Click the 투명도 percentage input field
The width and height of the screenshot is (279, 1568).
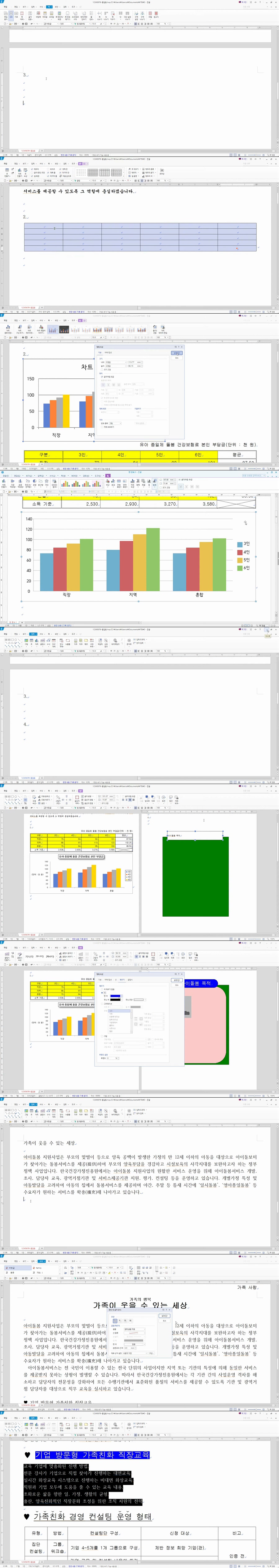pos(112,1058)
